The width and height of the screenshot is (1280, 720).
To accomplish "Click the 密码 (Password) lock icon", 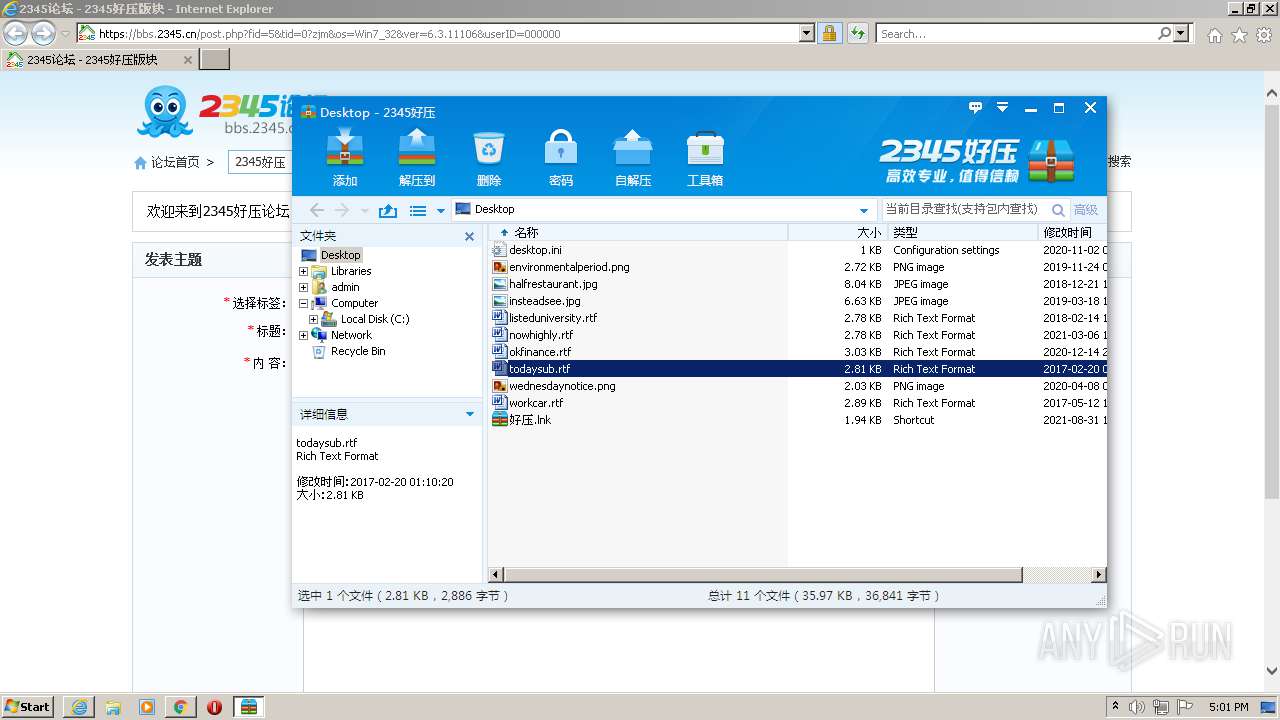I will tap(561, 158).
